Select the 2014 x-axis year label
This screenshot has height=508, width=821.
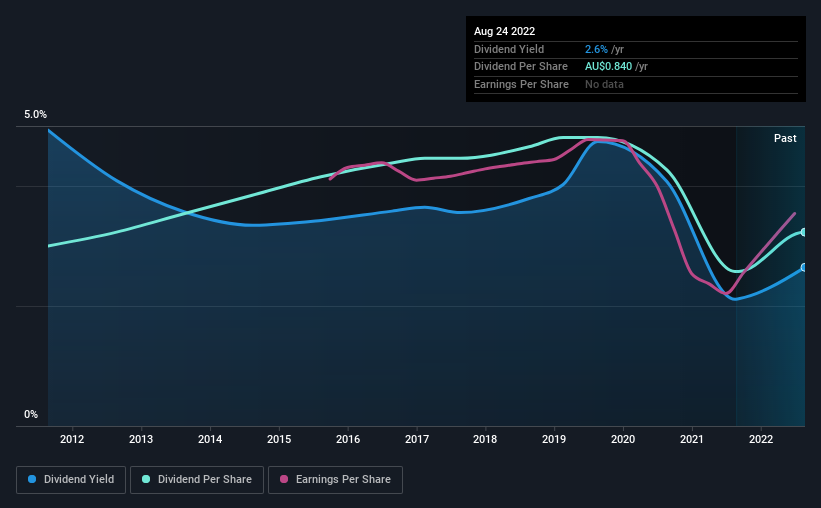pos(209,439)
